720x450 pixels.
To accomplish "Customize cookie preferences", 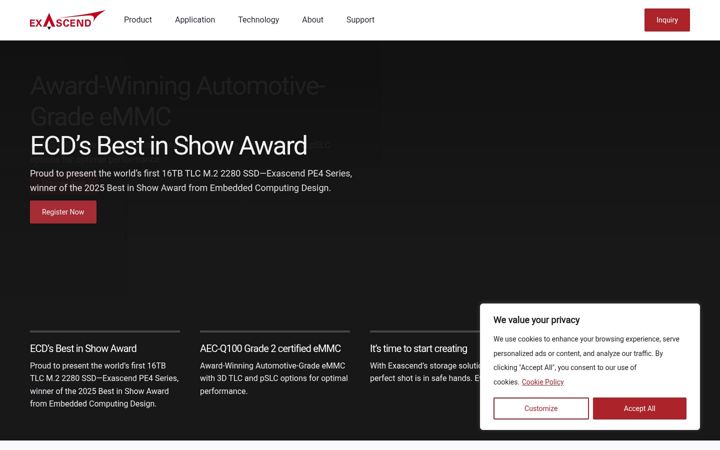I will (541, 408).
